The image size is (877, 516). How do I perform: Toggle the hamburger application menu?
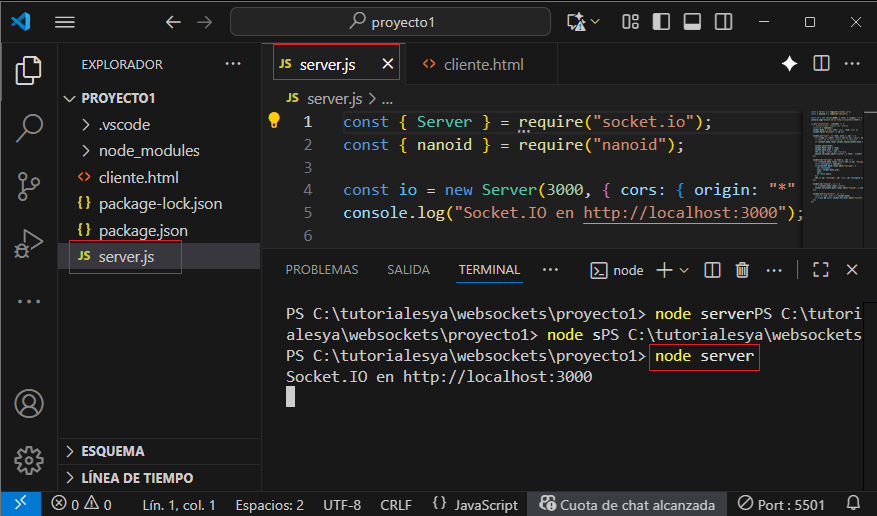pos(65,22)
